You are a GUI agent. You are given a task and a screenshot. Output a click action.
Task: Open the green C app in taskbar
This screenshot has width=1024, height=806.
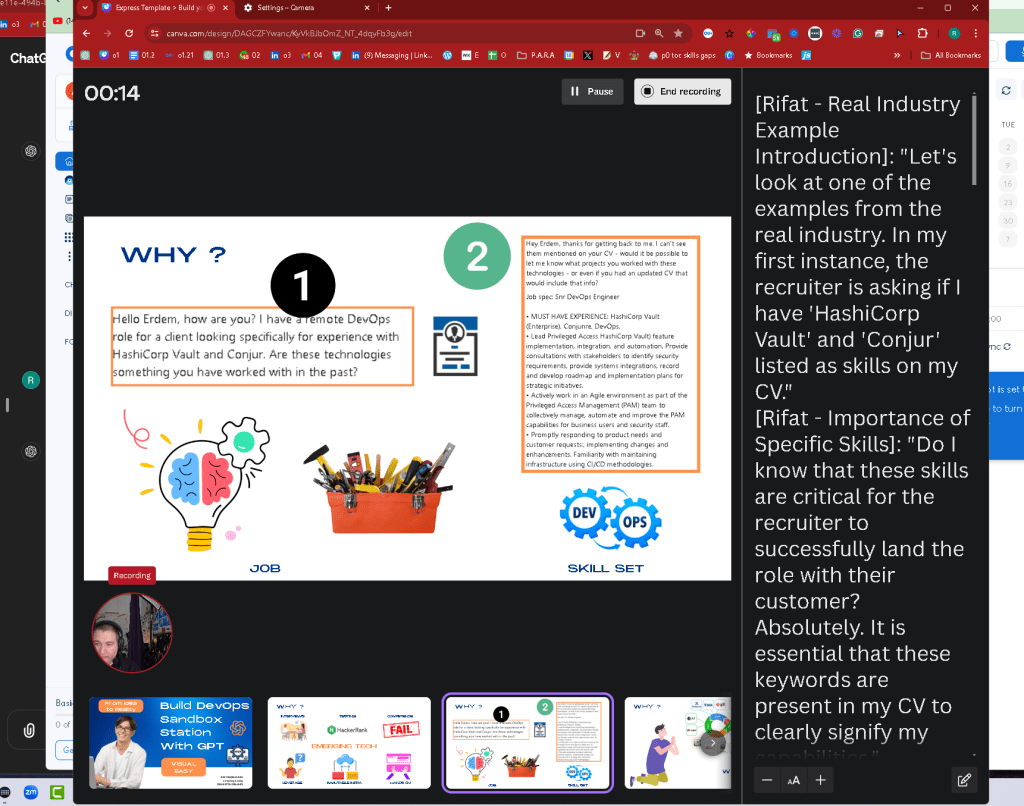coord(57,792)
